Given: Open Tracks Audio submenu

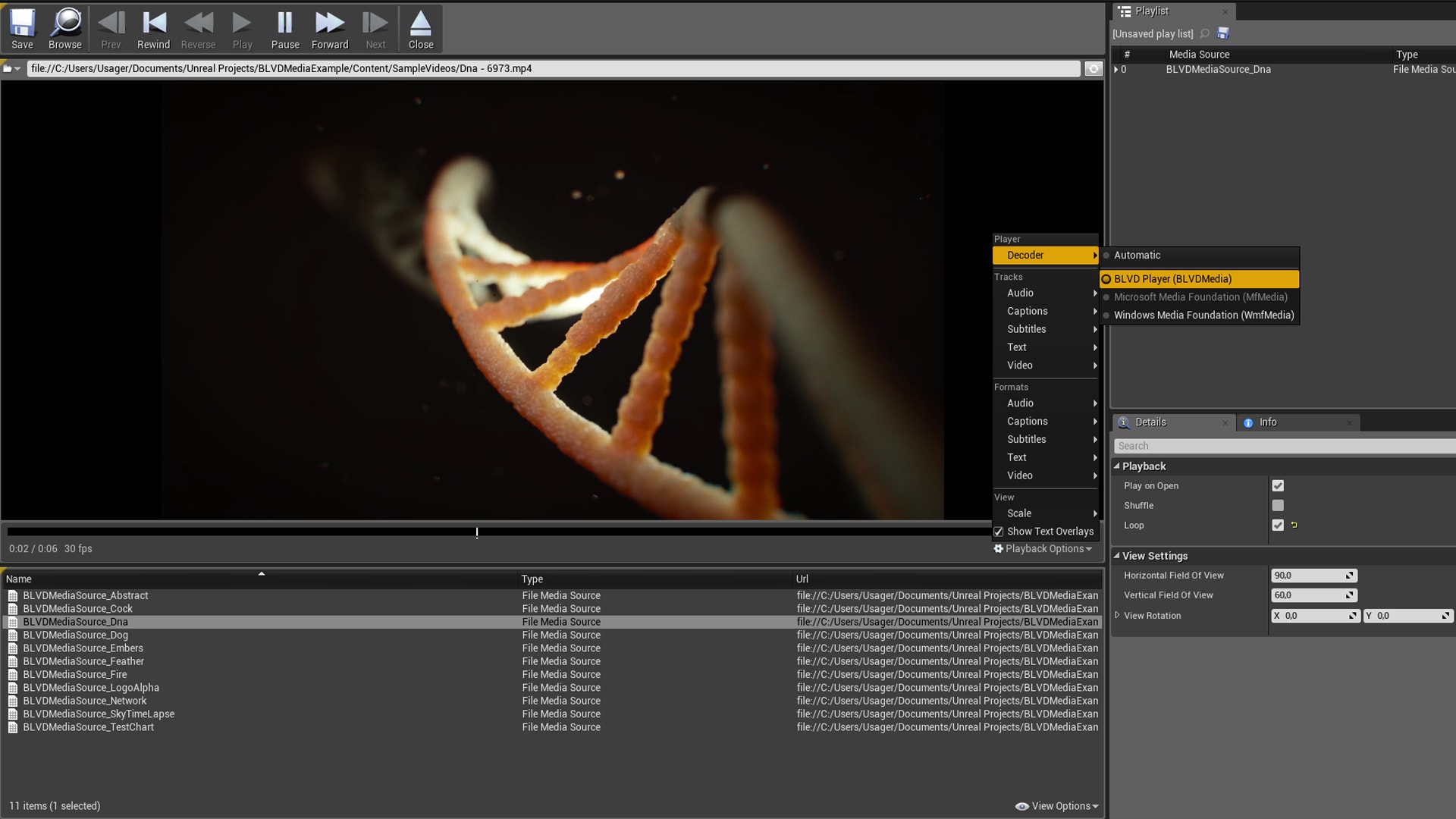Looking at the screenshot, I should point(1045,293).
